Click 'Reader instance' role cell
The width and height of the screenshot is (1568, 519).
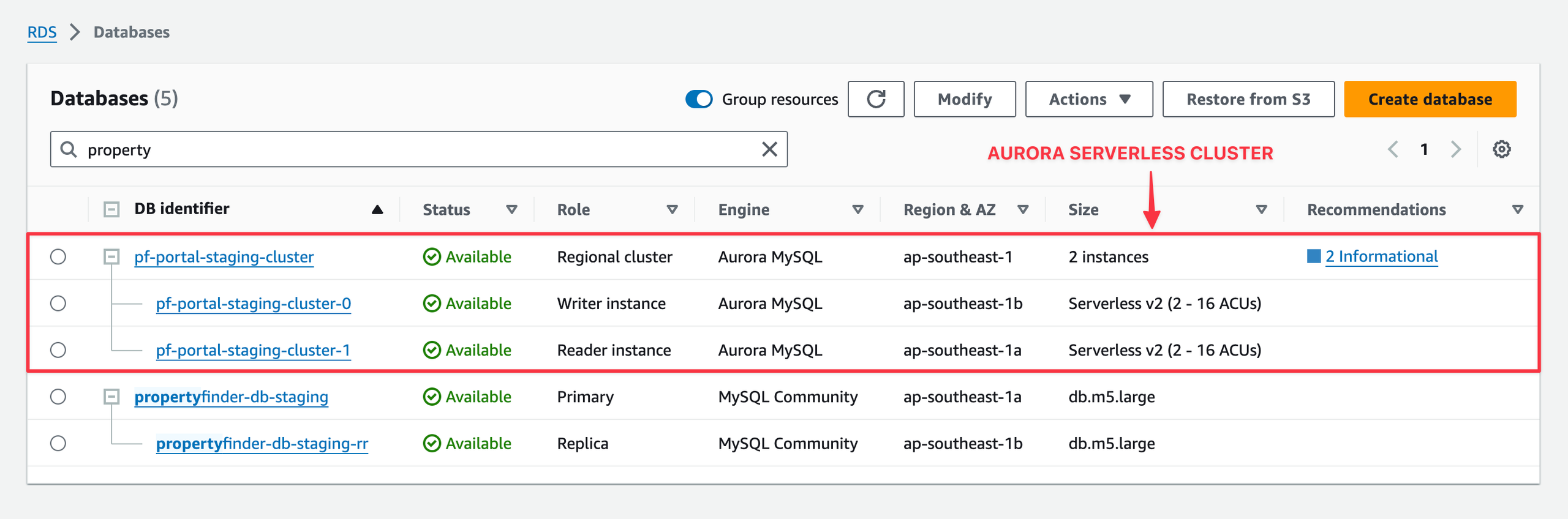click(614, 350)
